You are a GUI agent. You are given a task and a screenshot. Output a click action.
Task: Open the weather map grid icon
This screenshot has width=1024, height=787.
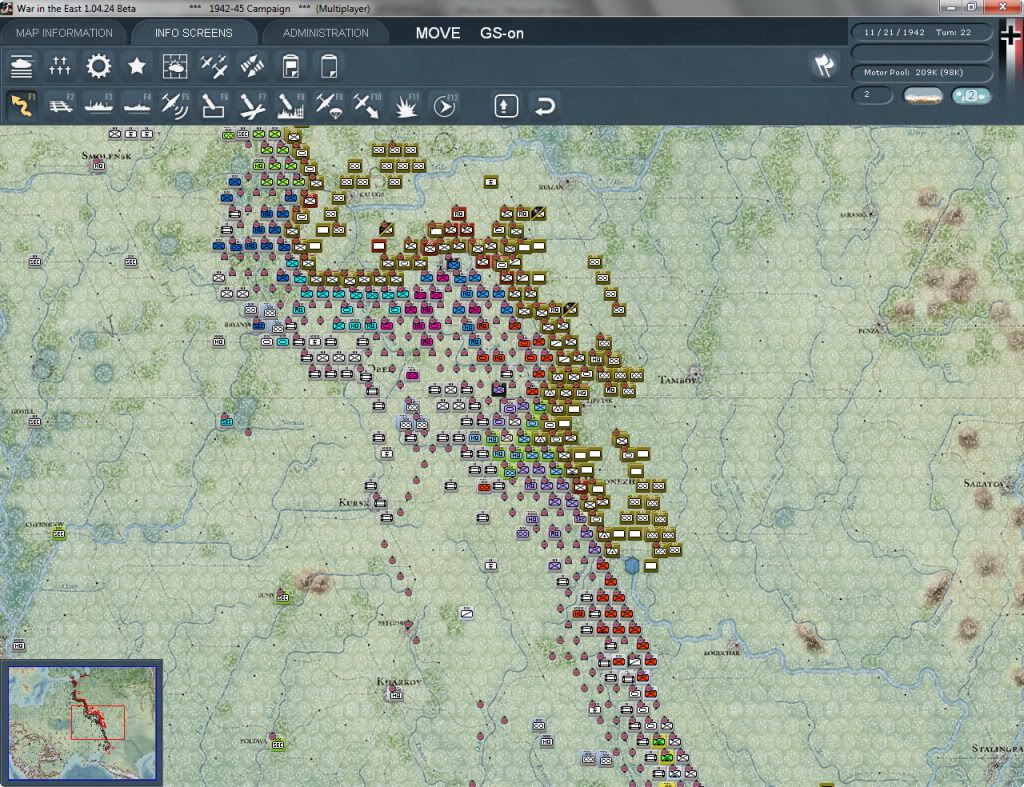click(x=175, y=66)
